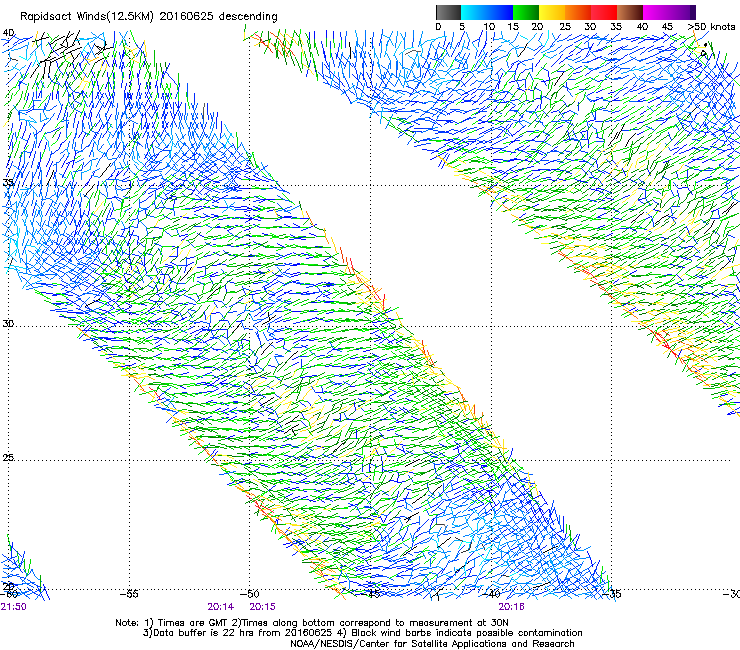Viewport: 740px width, 650px height.
Task: Click the 20:14 swath time label
Action: [220, 607]
